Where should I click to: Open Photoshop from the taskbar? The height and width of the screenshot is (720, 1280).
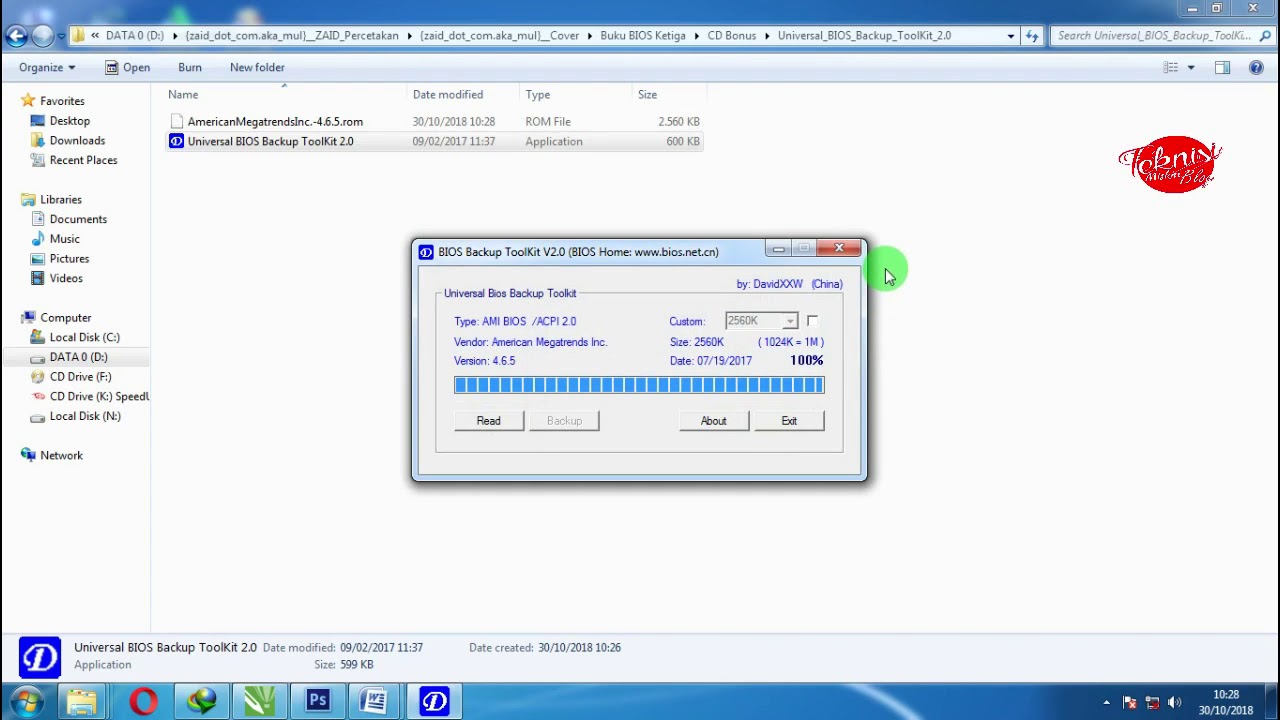point(318,701)
